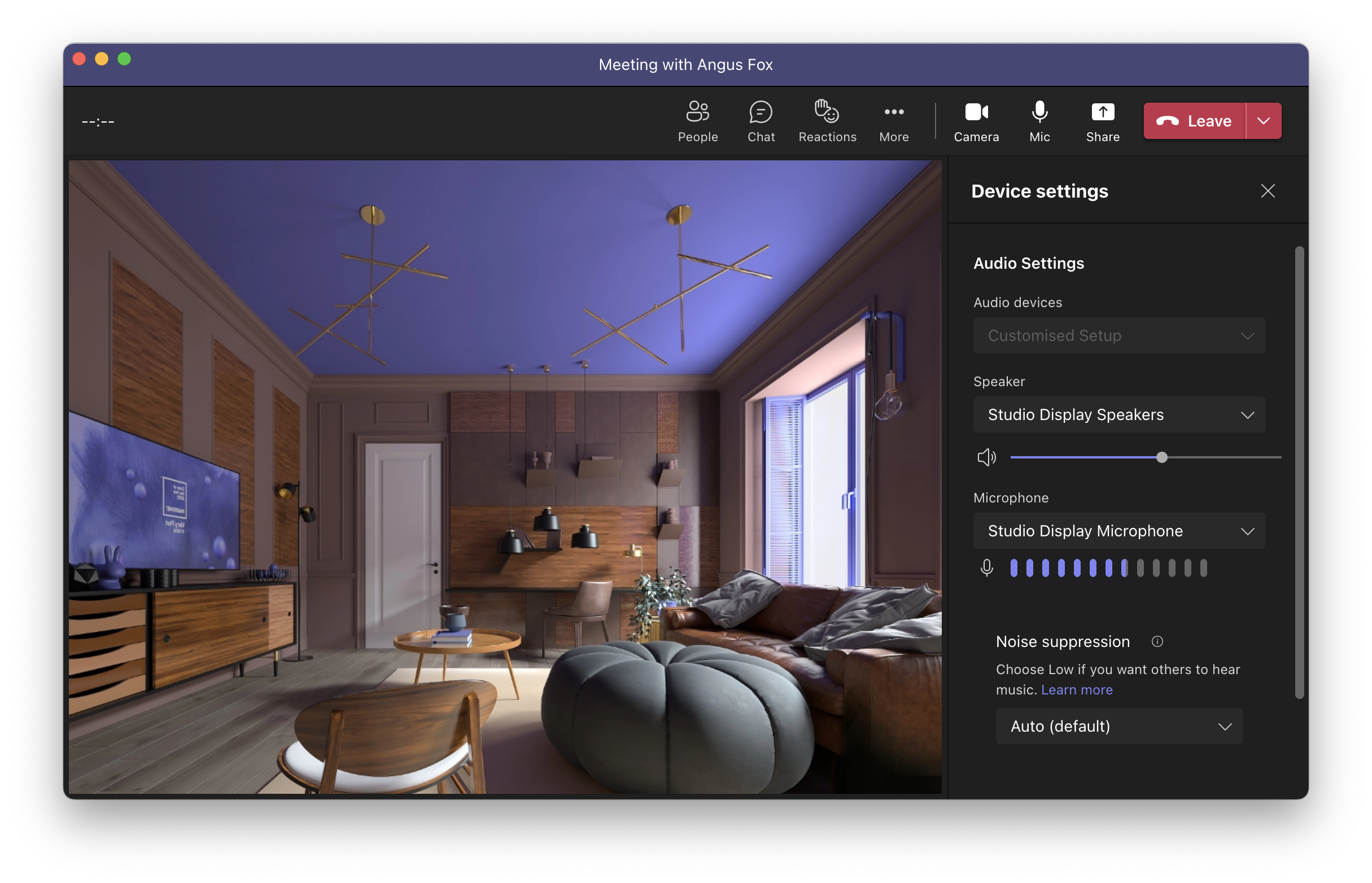
Task: Toggle the Camera off
Action: point(976,121)
